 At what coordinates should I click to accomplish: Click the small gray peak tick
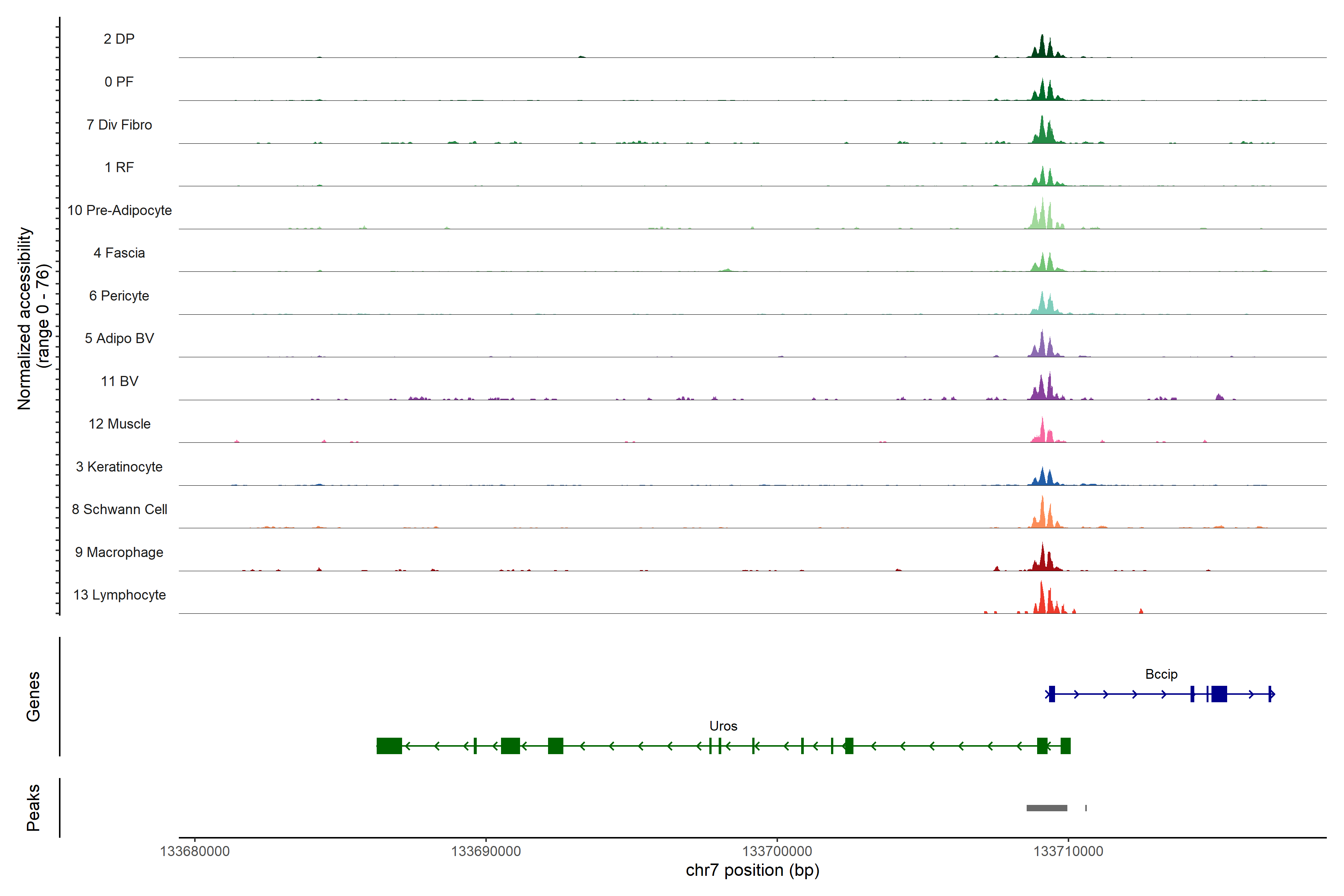[1086, 808]
